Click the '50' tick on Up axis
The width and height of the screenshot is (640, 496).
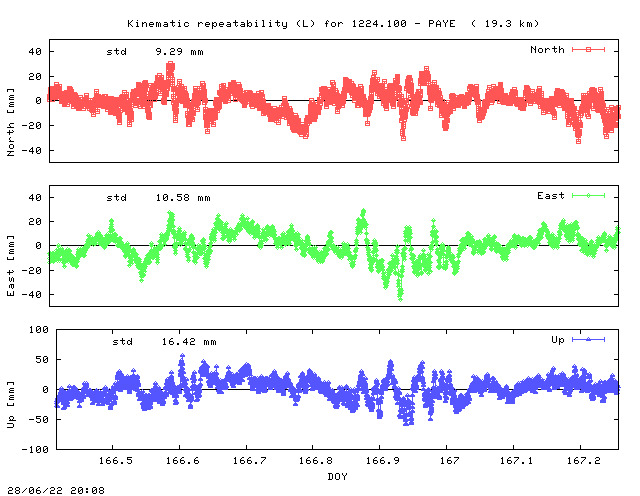pyautogui.click(x=42, y=360)
